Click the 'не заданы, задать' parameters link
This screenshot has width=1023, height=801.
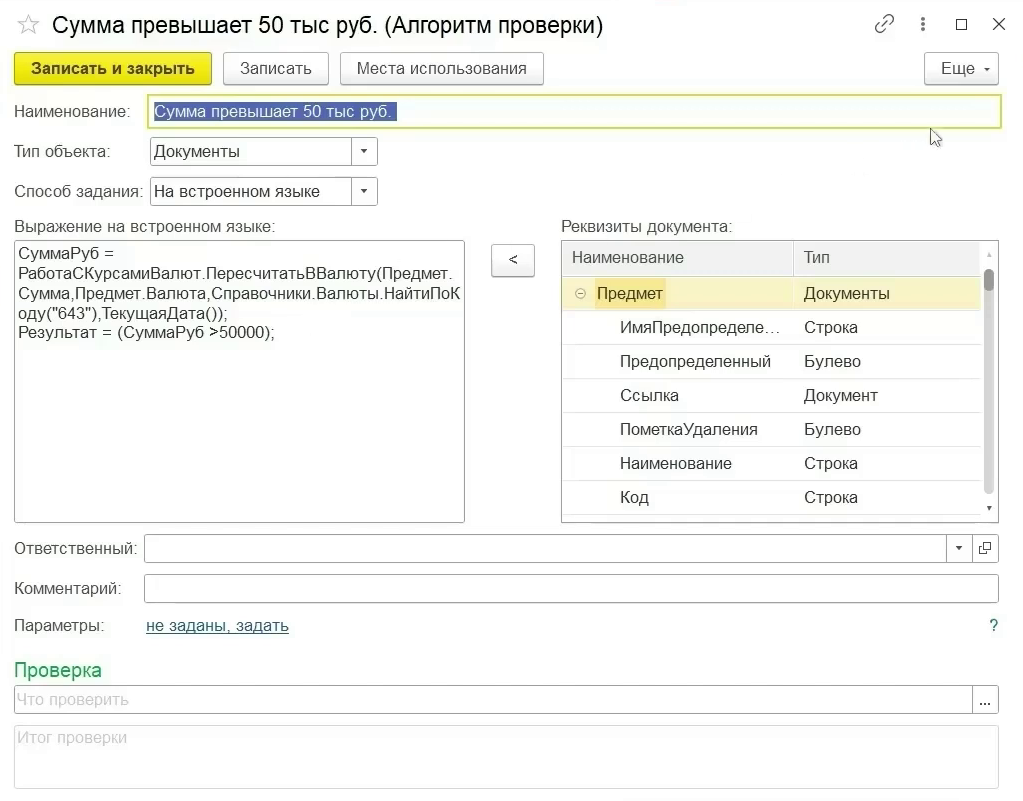tap(217, 626)
